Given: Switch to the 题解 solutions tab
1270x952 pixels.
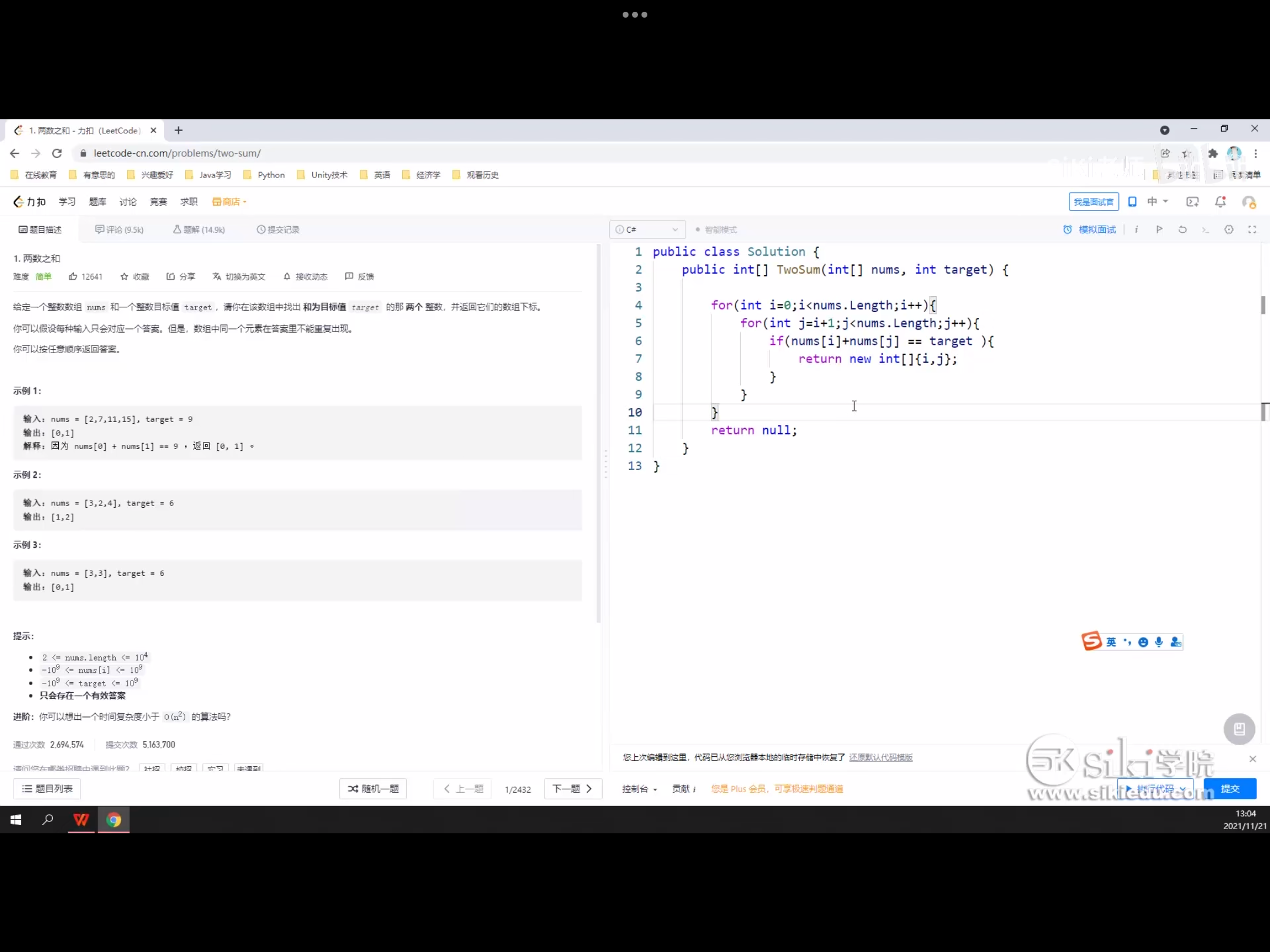Looking at the screenshot, I should pyautogui.click(x=199, y=229).
